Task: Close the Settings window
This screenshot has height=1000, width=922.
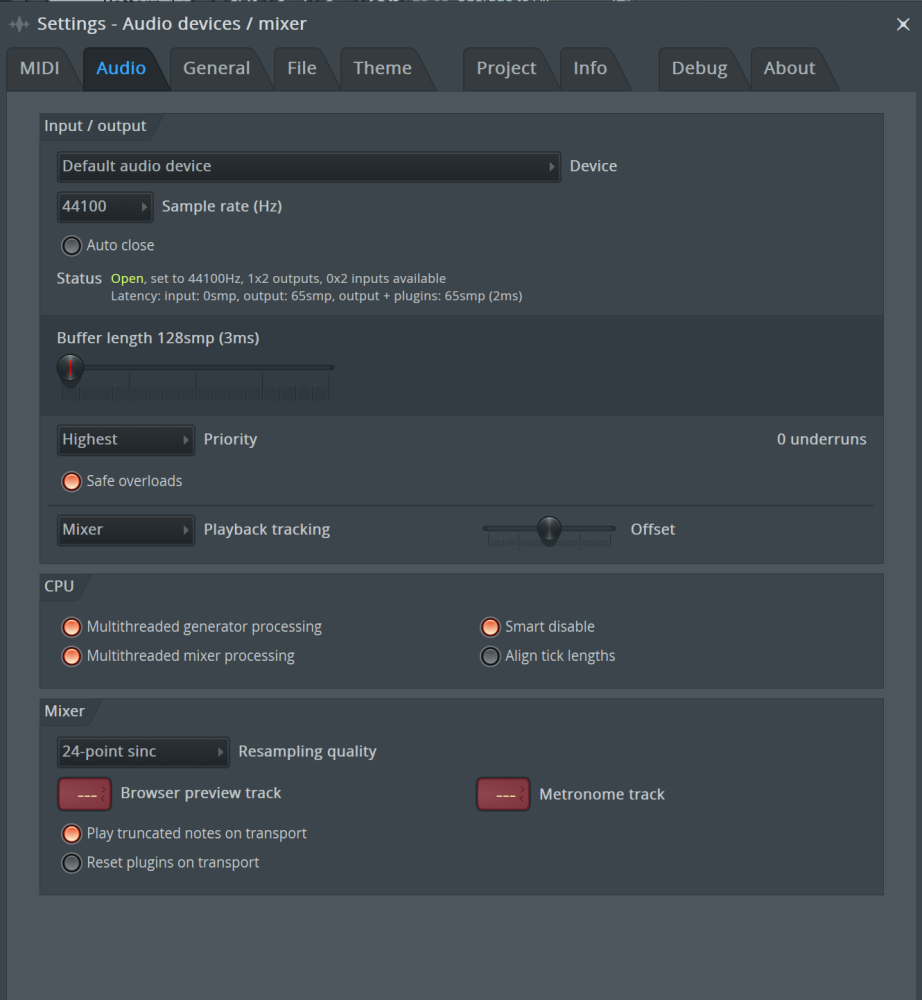Action: point(903,24)
